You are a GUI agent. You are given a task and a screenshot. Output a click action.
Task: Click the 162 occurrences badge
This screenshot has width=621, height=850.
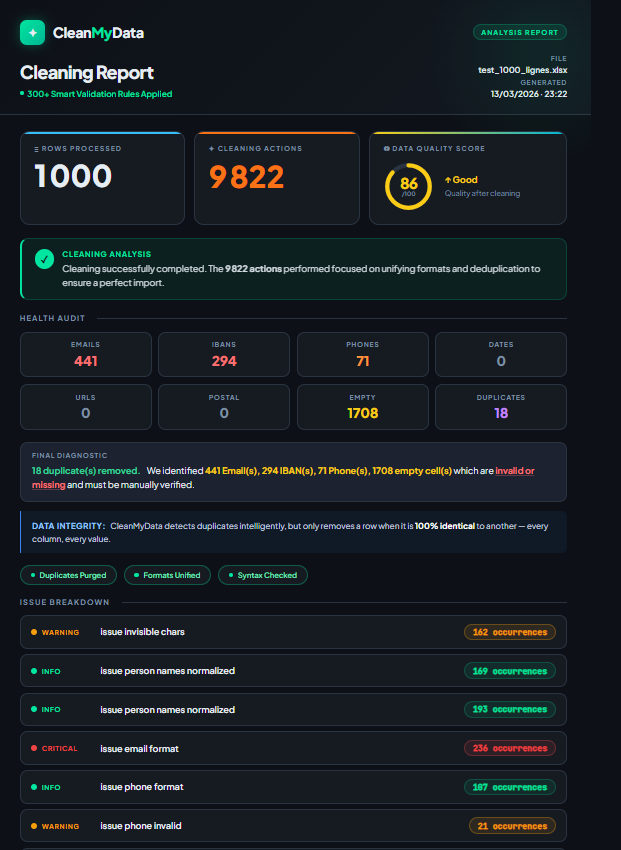[510, 632]
